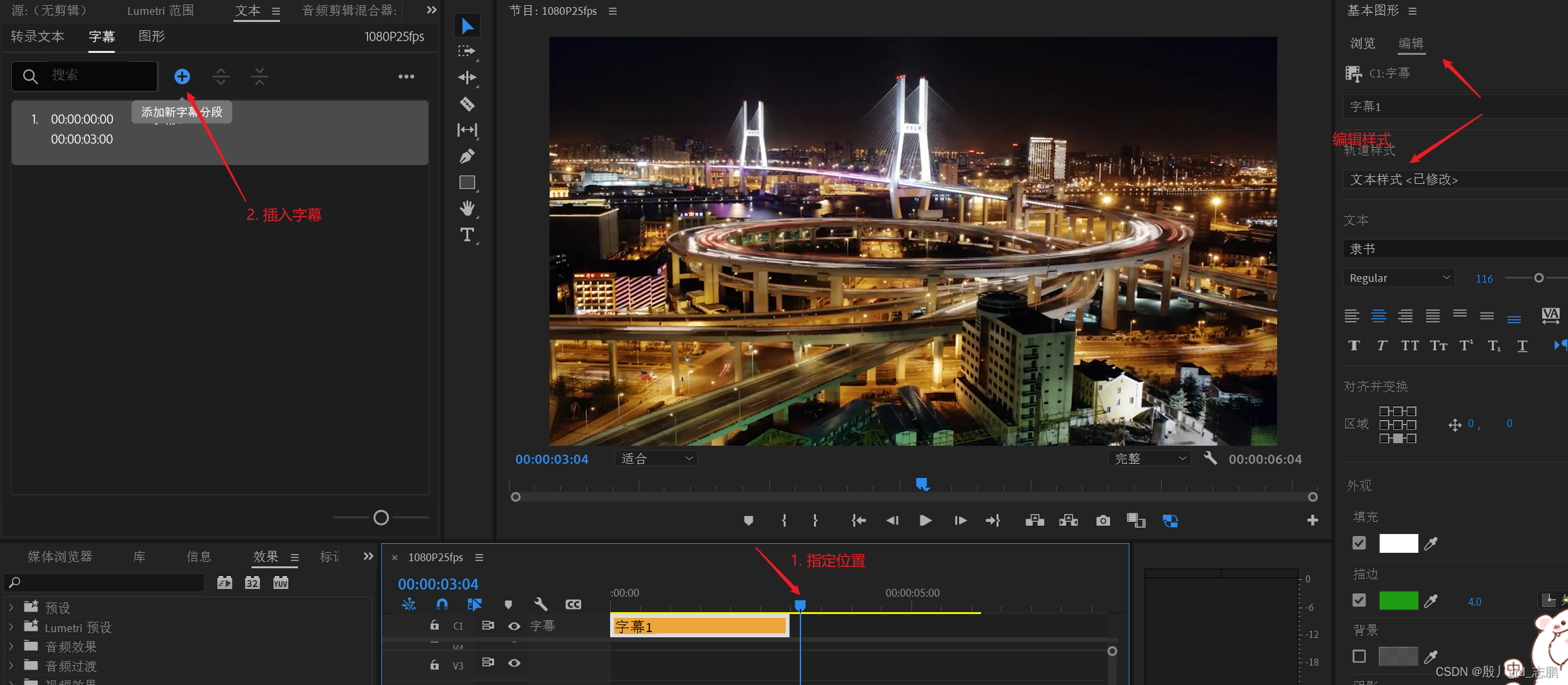Image resolution: width=1568 pixels, height=685 pixels.
Task: Step back one frame
Action: pos(893,520)
